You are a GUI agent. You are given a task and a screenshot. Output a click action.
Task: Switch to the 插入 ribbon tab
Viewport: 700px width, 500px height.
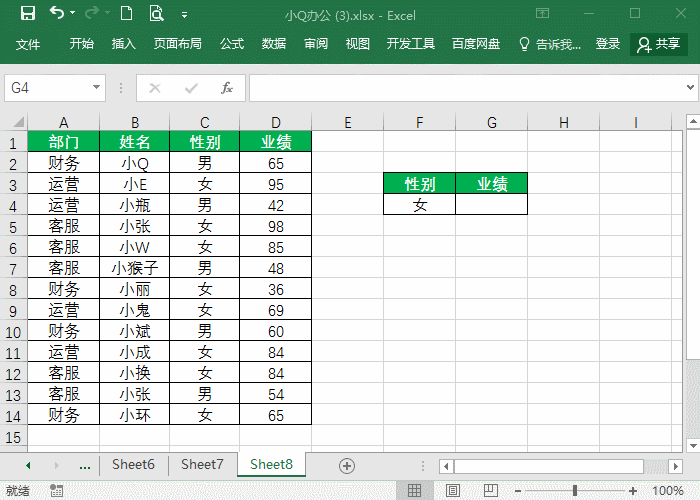coord(124,43)
